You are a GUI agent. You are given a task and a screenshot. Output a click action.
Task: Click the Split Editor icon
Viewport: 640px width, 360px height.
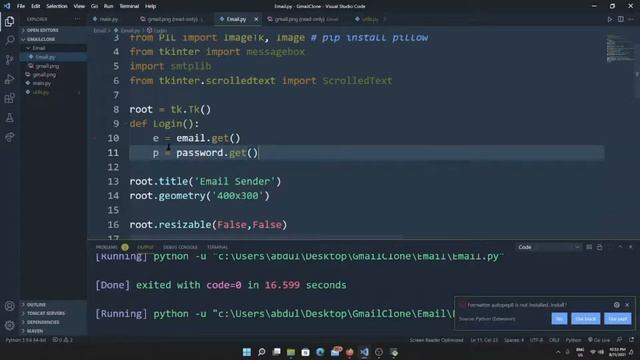point(620,19)
